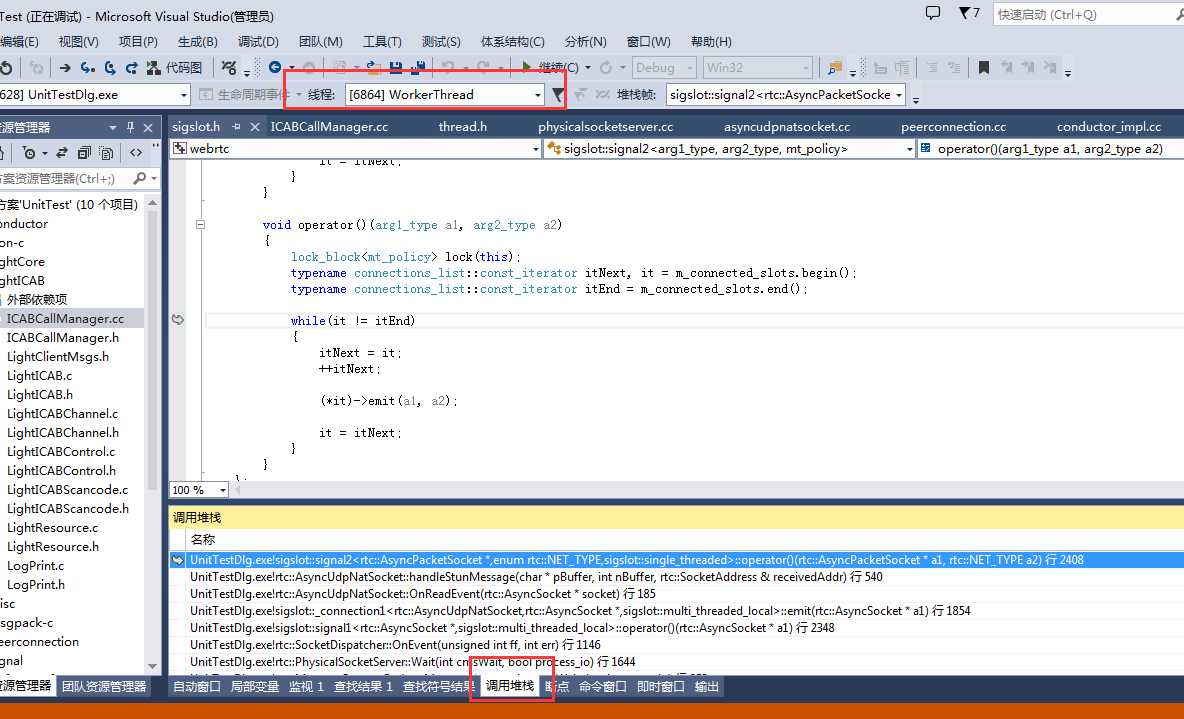This screenshot has height=719, width=1184.
Task: Open the process dropdown showing UnitTestDlg.exe
Action: [94, 95]
